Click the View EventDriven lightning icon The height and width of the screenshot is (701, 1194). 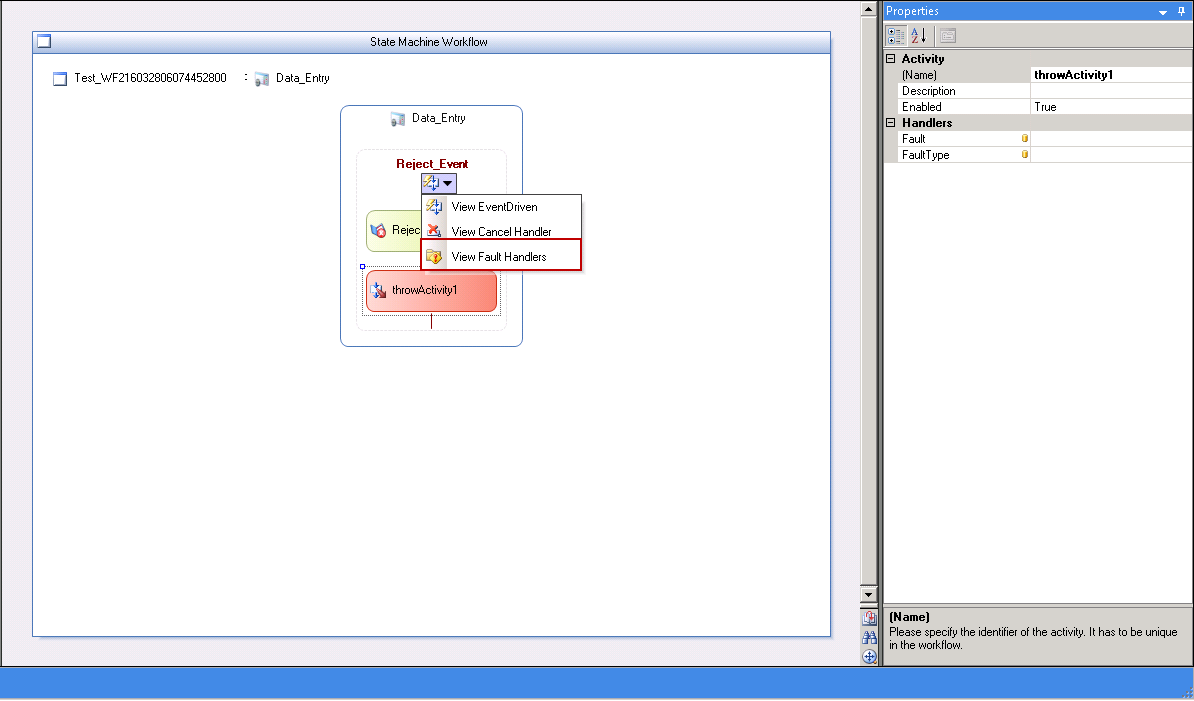(x=434, y=206)
